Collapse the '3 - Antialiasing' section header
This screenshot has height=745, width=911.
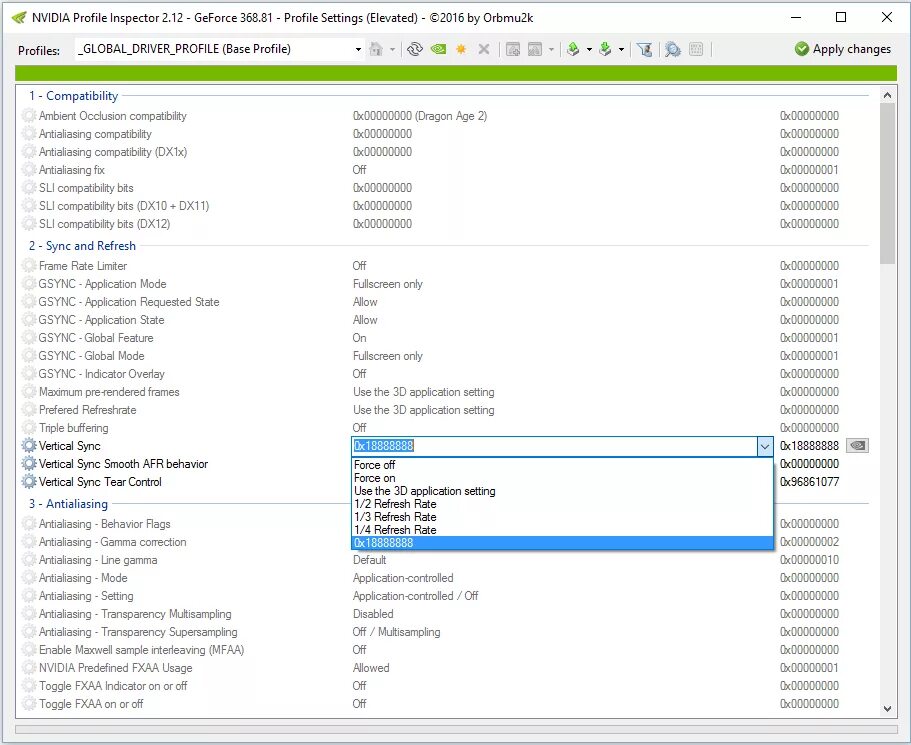(x=69, y=504)
